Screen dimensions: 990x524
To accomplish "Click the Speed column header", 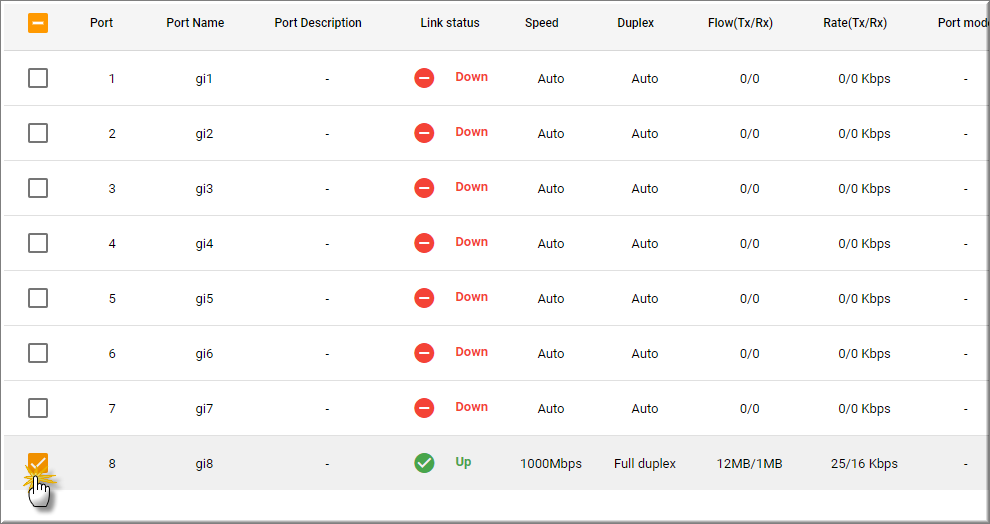I will (541, 23).
